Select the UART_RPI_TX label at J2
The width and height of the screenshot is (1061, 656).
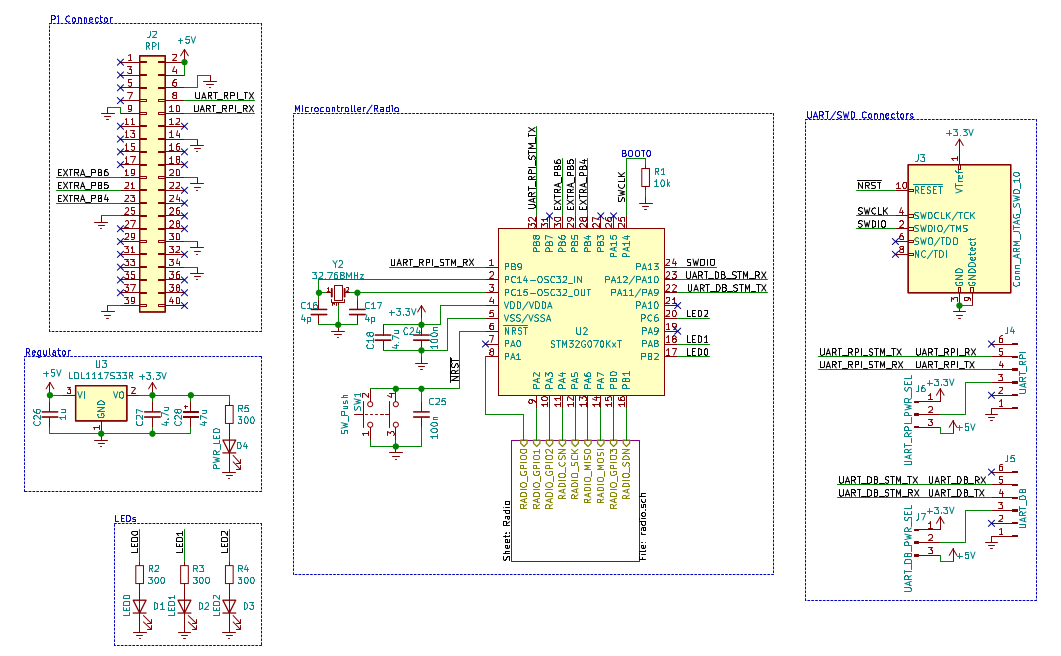[223, 96]
